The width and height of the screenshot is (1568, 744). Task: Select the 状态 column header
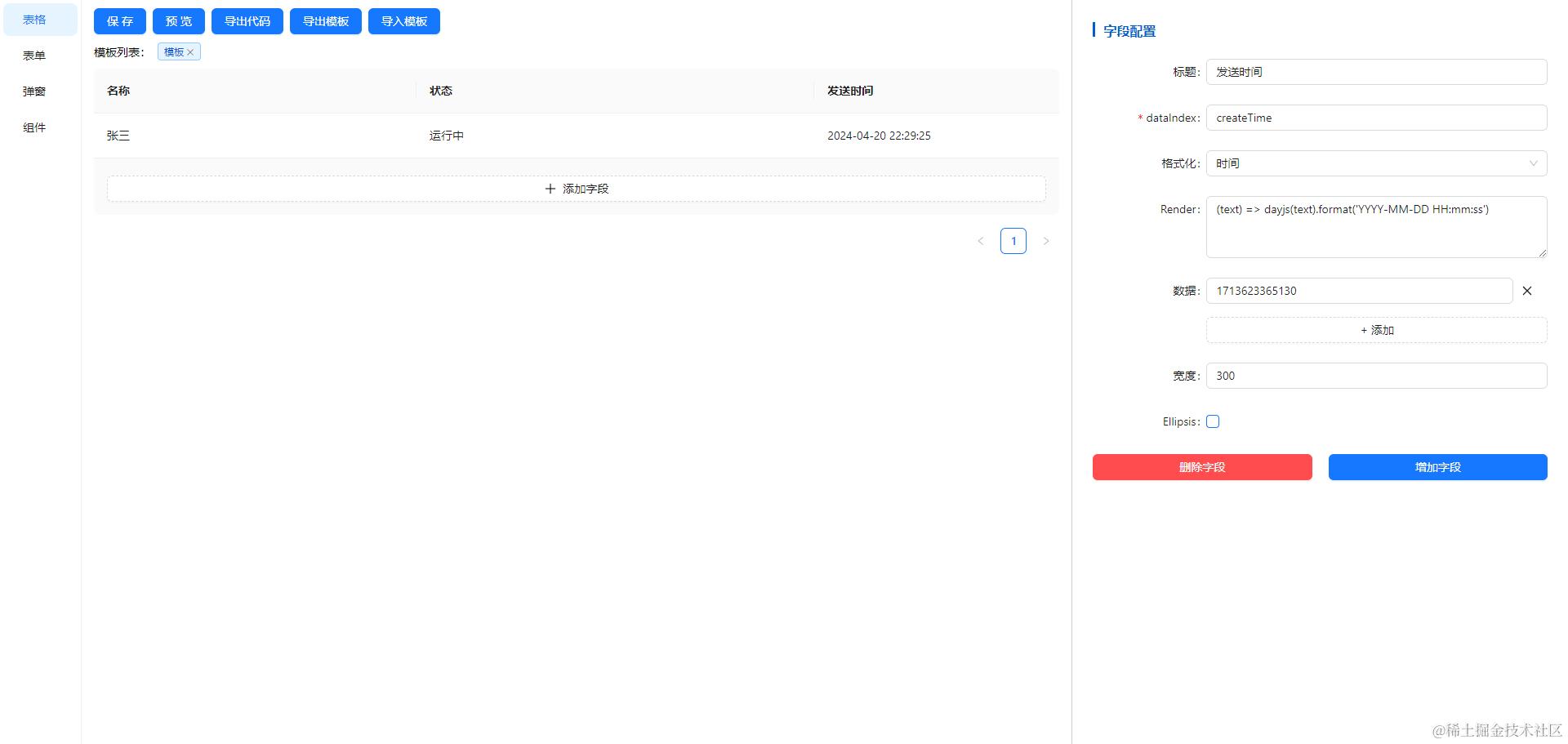point(615,91)
